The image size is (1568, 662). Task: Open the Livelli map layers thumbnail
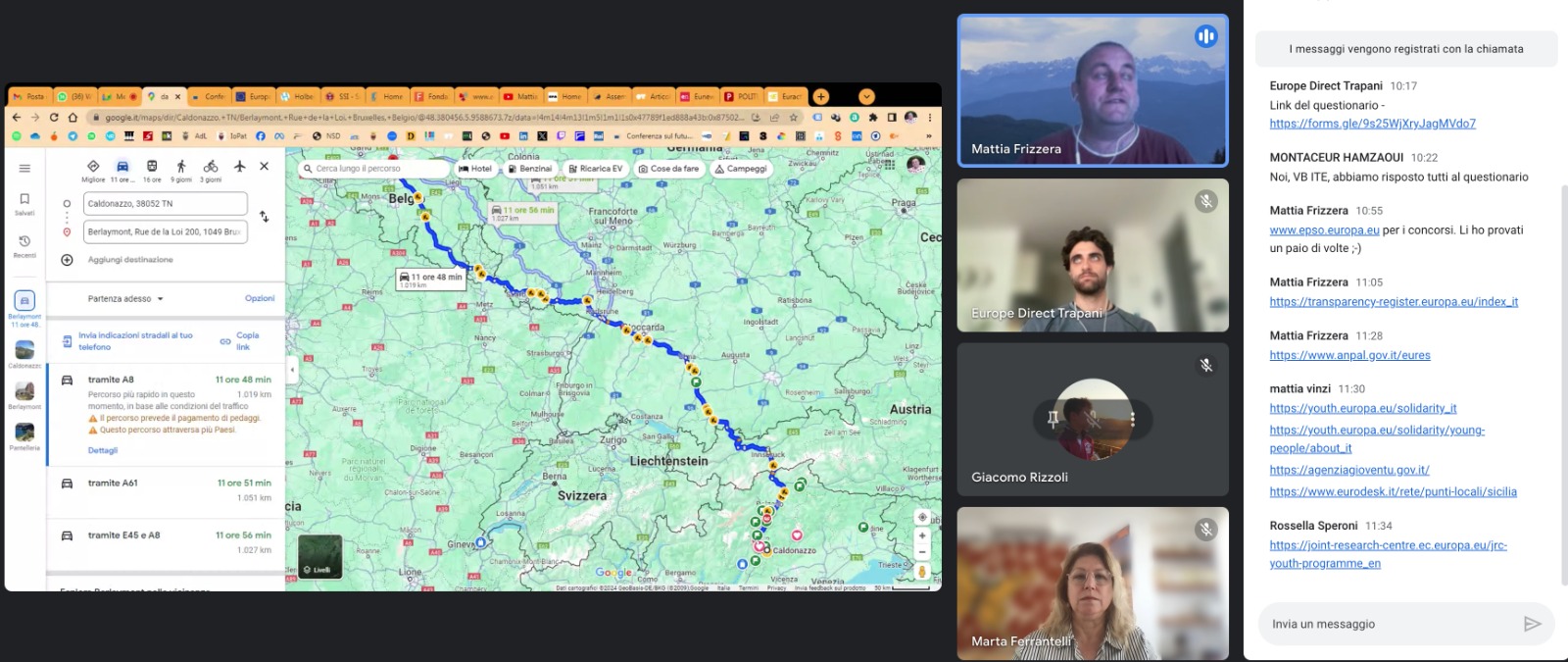320,556
